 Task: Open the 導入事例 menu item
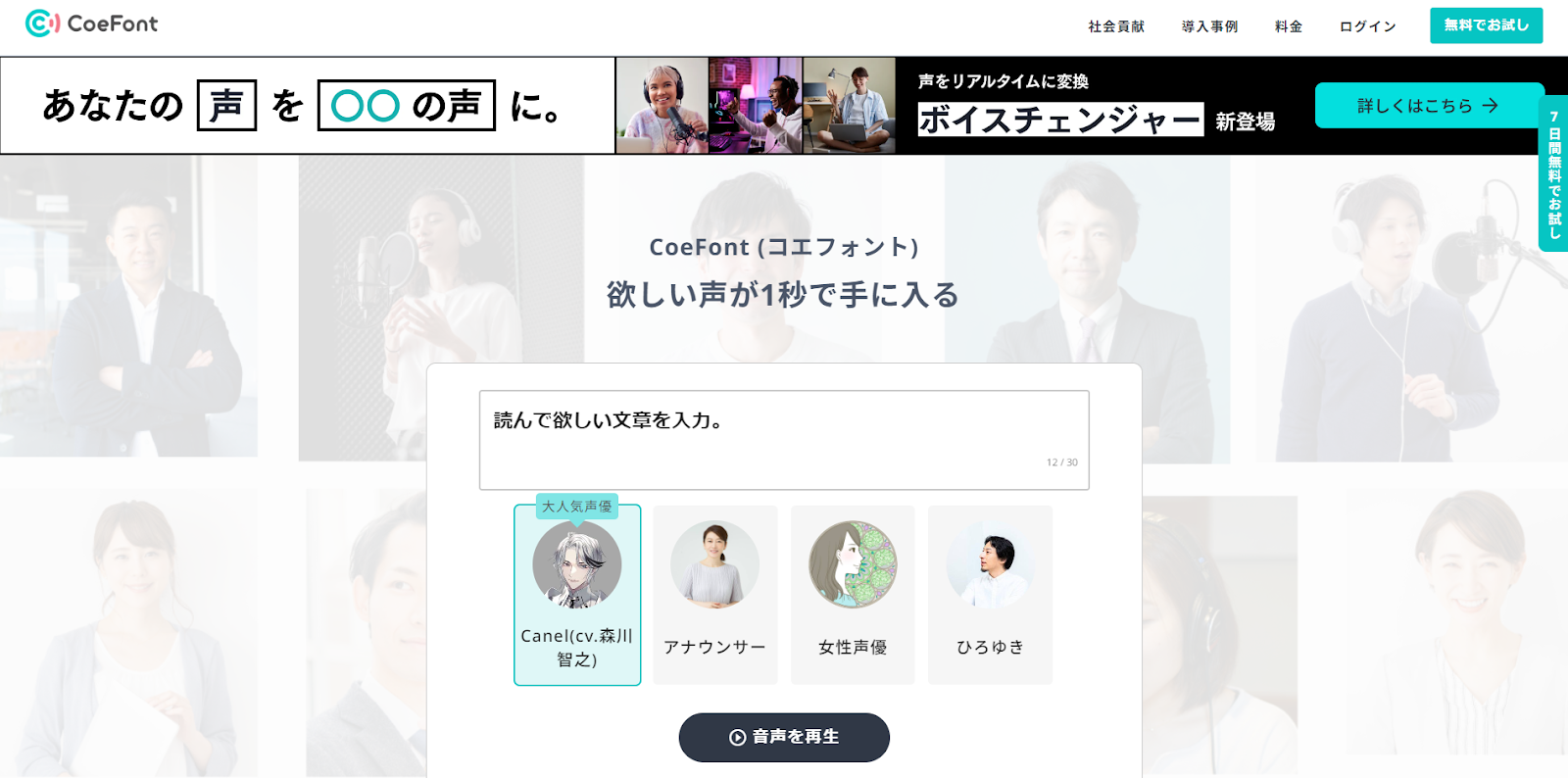(1209, 26)
